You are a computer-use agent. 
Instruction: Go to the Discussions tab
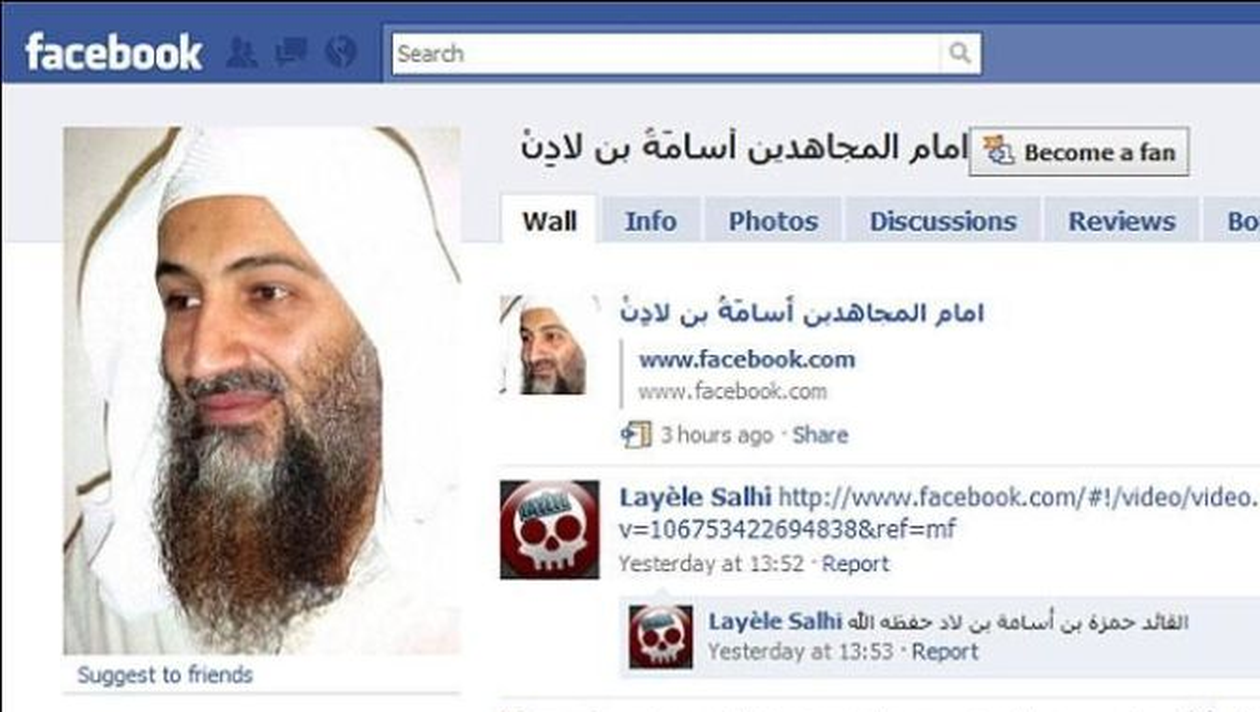click(x=943, y=221)
